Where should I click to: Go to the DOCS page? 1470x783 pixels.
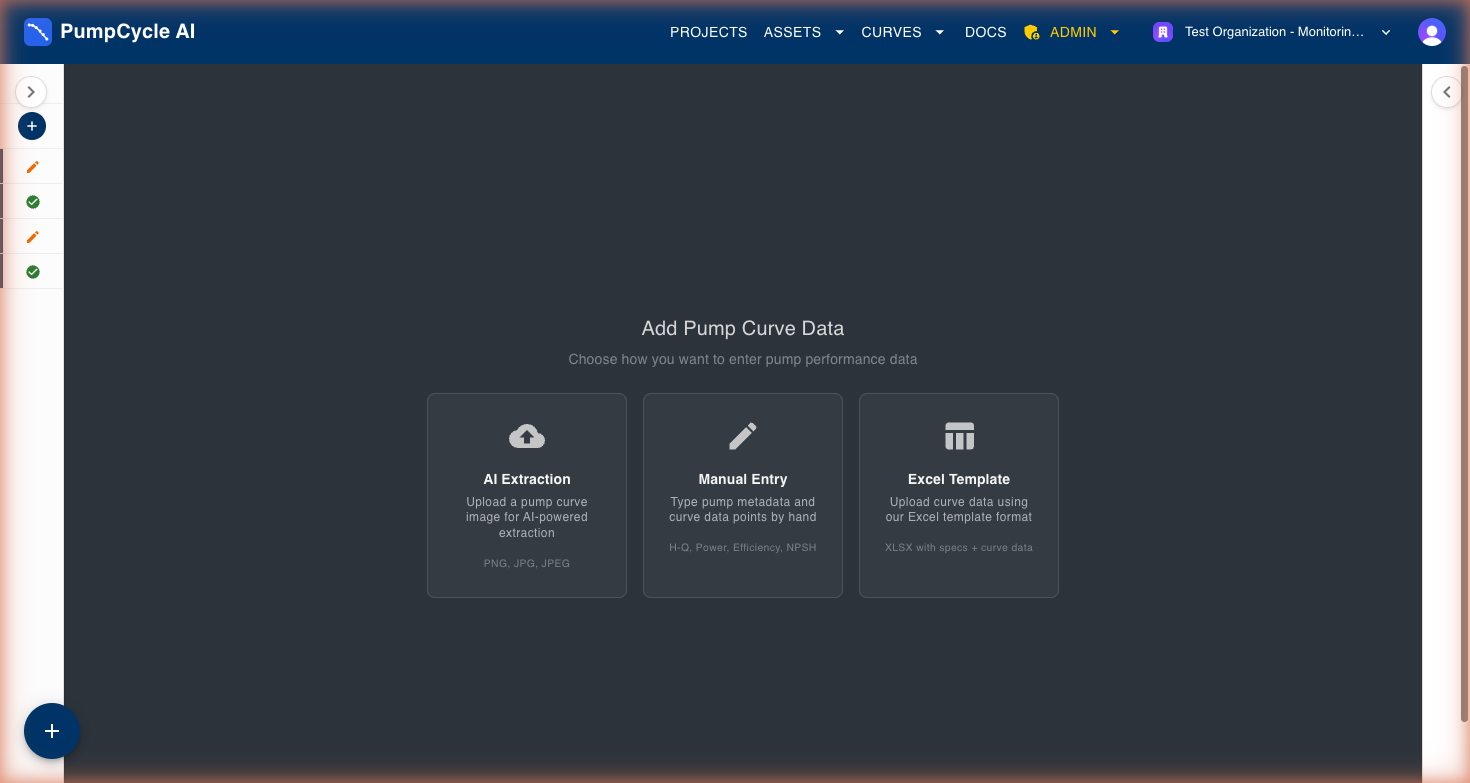pyautogui.click(x=985, y=32)
